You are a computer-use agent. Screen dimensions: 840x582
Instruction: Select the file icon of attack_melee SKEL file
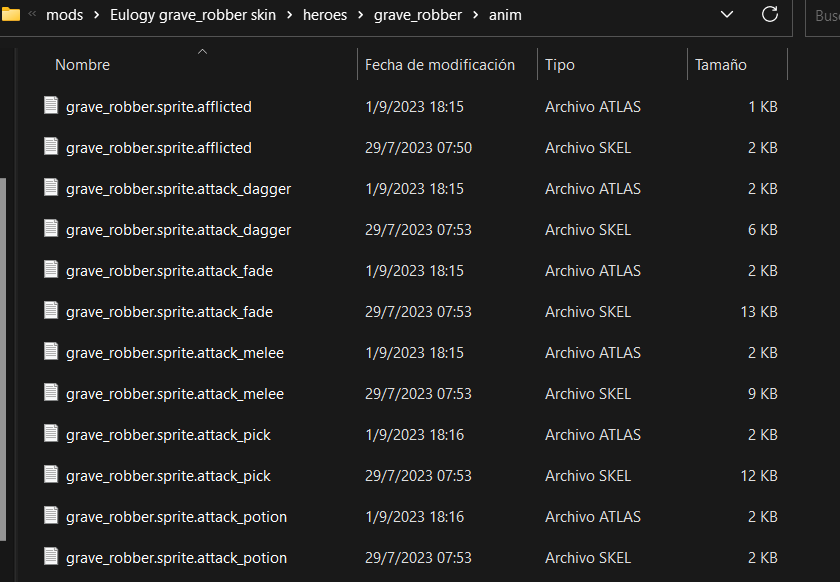click(x=51, y=393)
